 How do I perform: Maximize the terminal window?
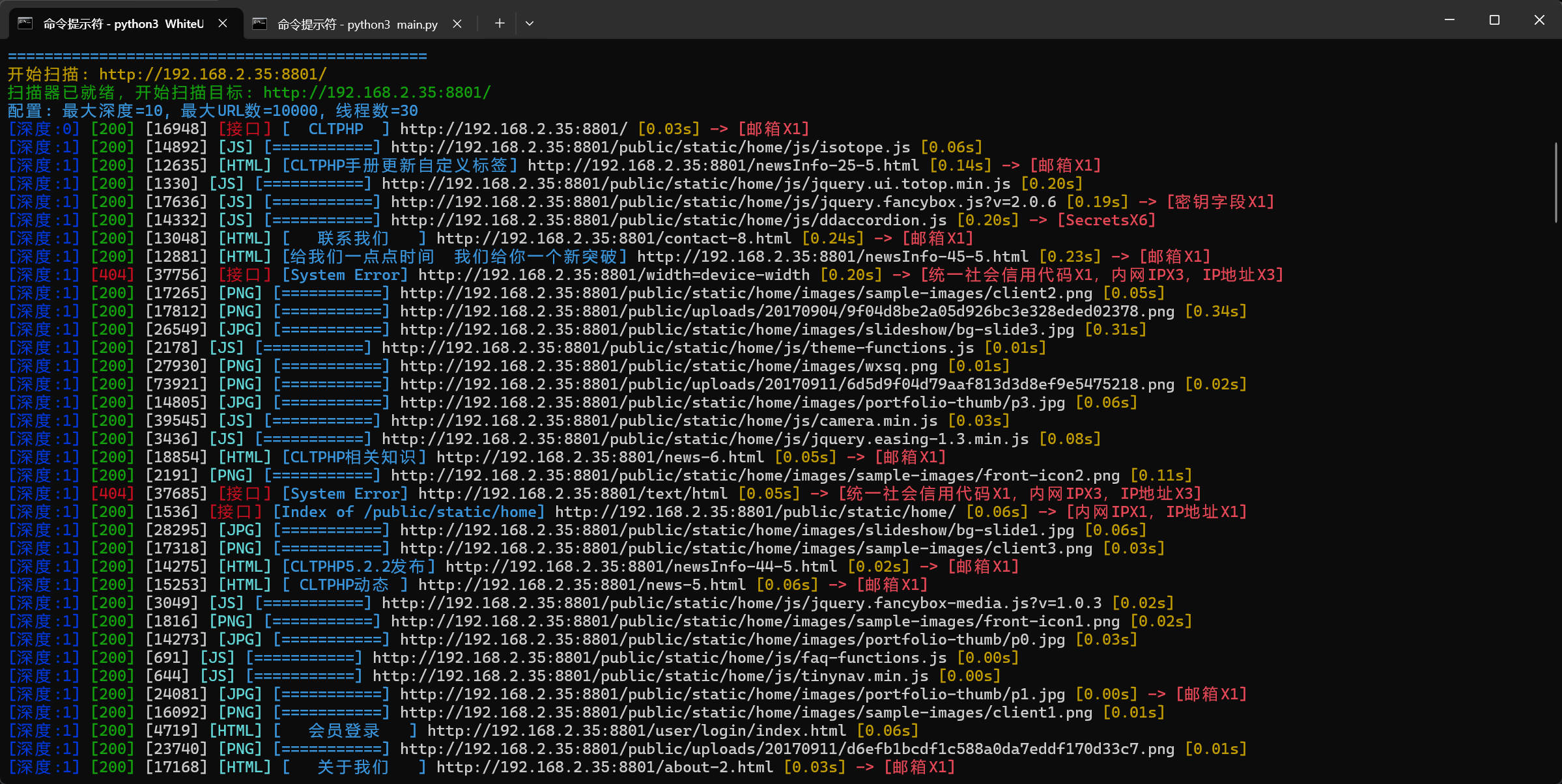tap(1494, 20)
